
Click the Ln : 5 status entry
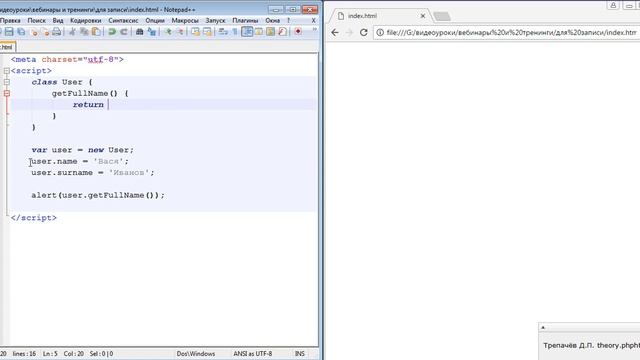tap(50, 353)
